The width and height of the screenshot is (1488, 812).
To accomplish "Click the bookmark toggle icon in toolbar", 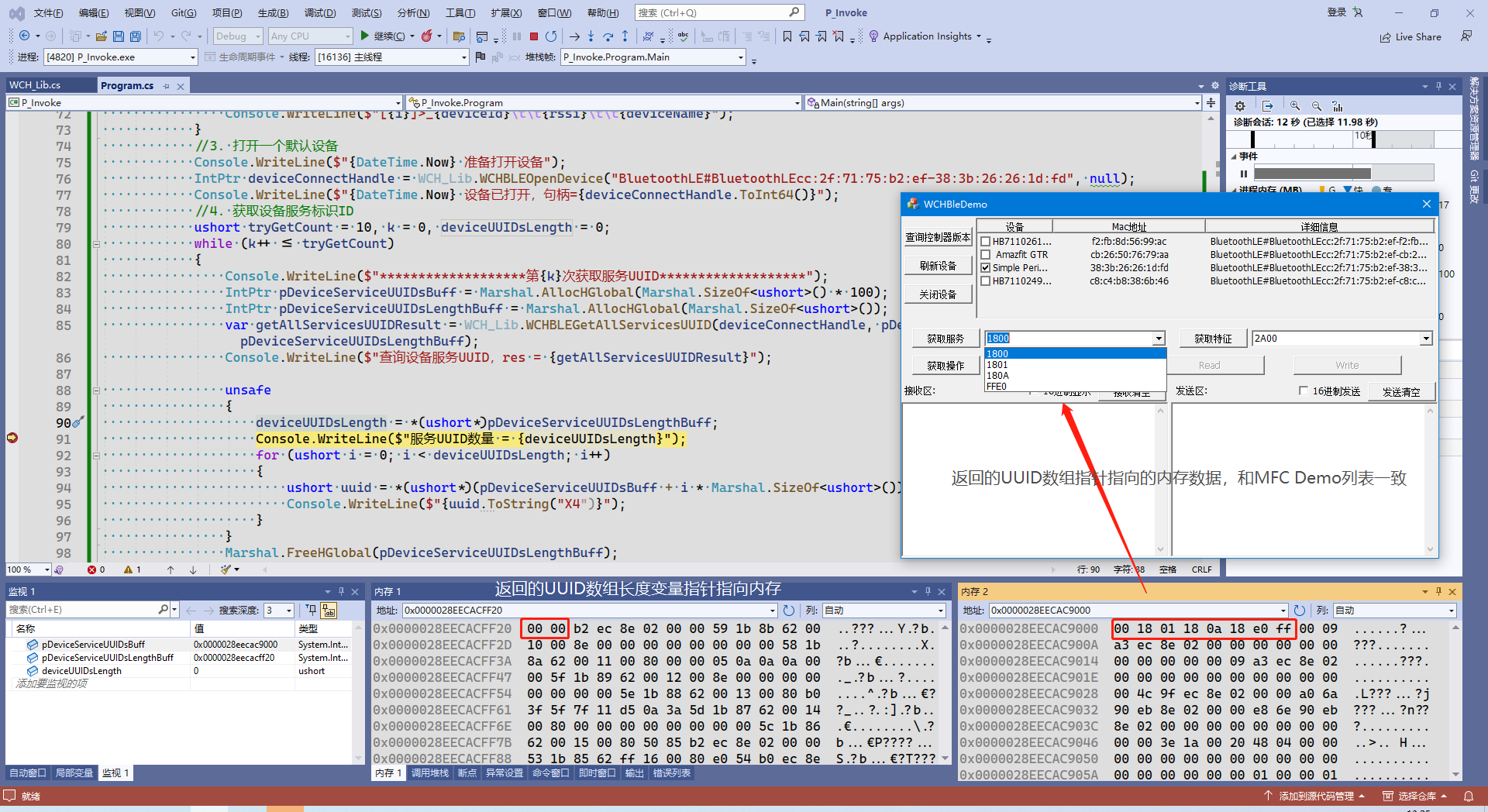I will pyautogui.click(x=787, y=36).
